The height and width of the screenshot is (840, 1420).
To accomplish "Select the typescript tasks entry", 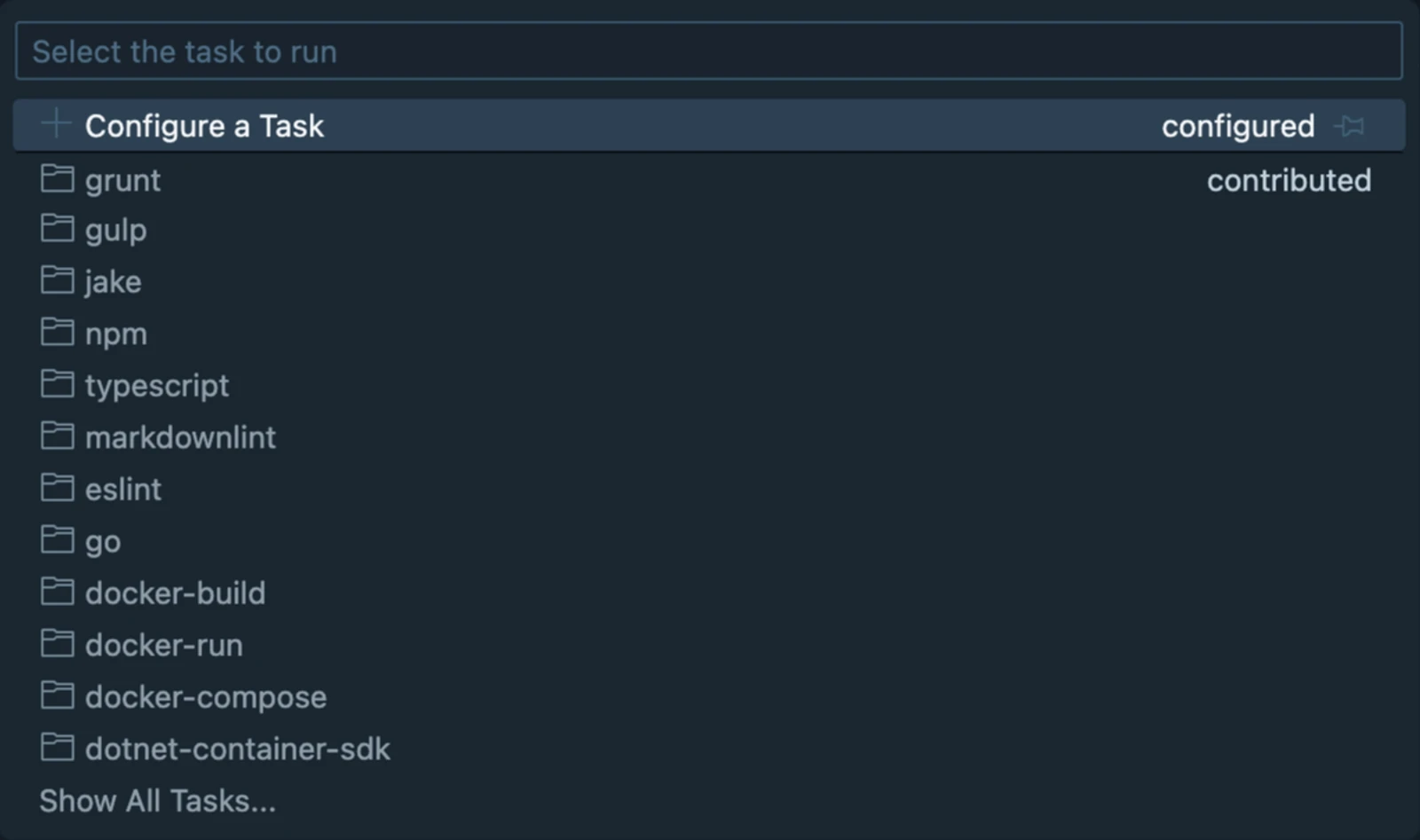I will point(157,385).
